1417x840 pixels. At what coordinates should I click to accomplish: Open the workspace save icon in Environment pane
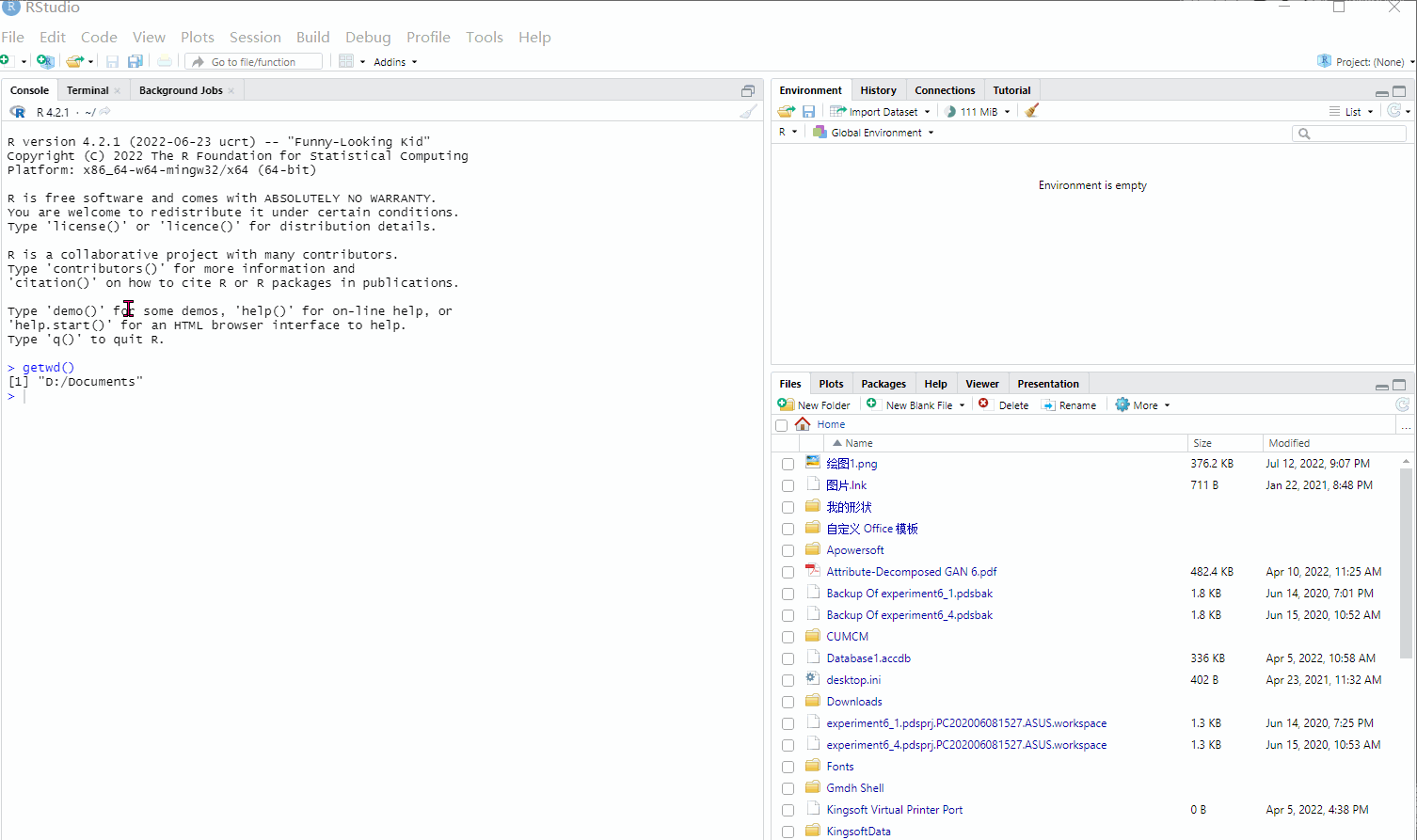pyautogui.click(x=808, y=111)
